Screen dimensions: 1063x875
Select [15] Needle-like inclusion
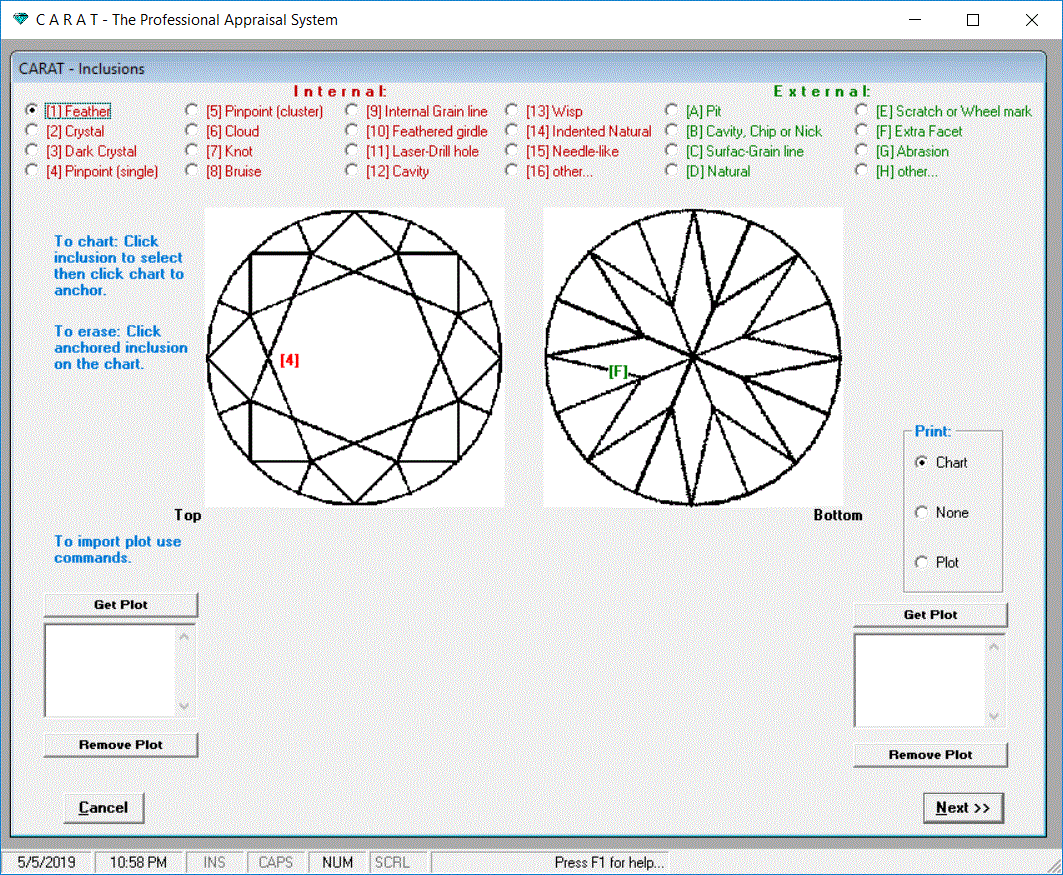[x=512, y=151]
